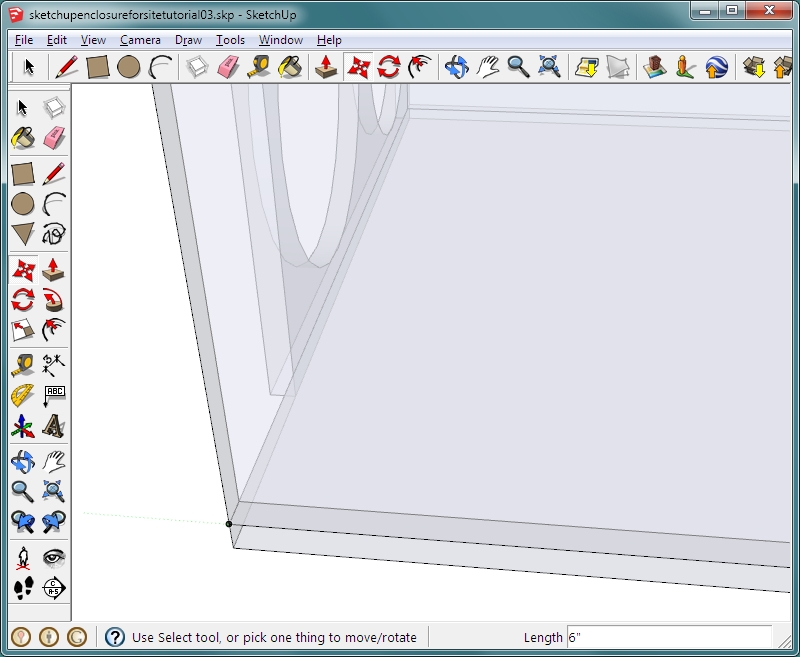The image size is (800, 657).
Task: Select the 3D Text tool
Action: click(54, 426)
